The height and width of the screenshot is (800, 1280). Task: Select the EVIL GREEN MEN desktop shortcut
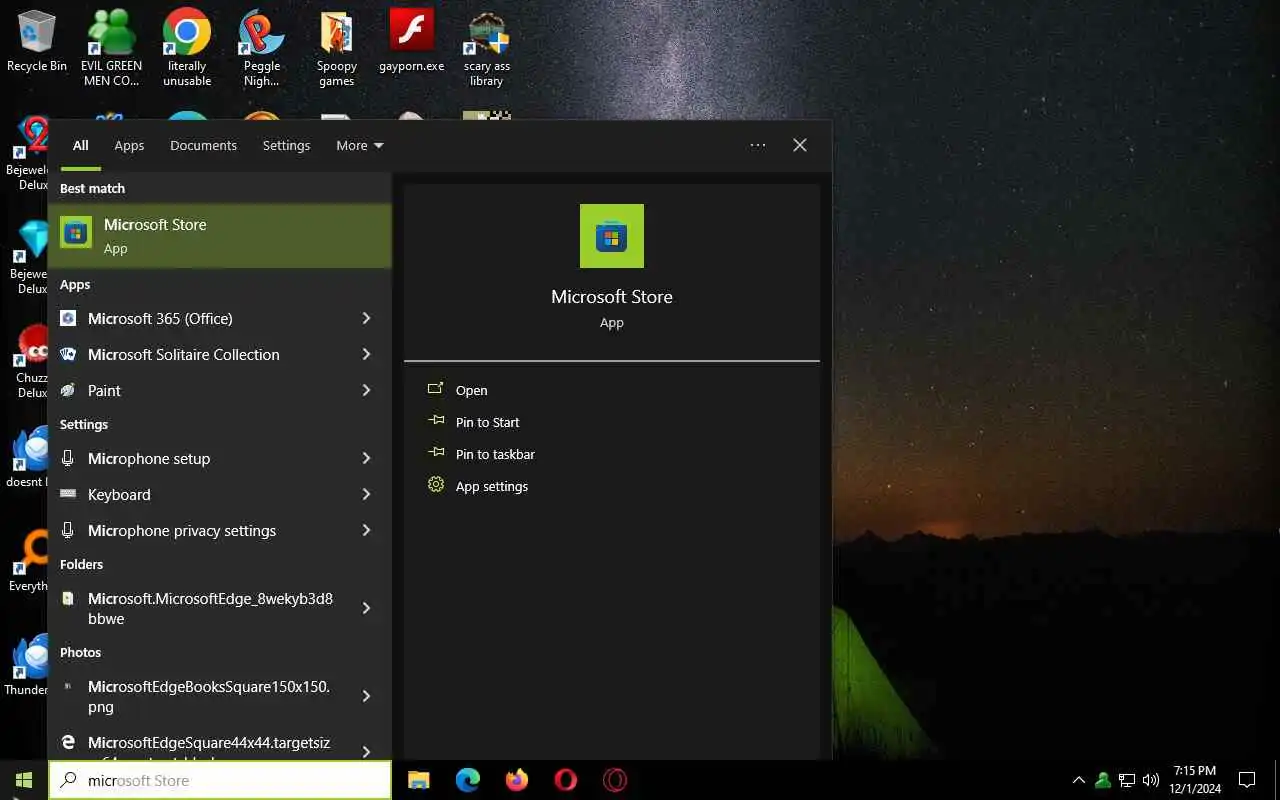click(111, 47)
